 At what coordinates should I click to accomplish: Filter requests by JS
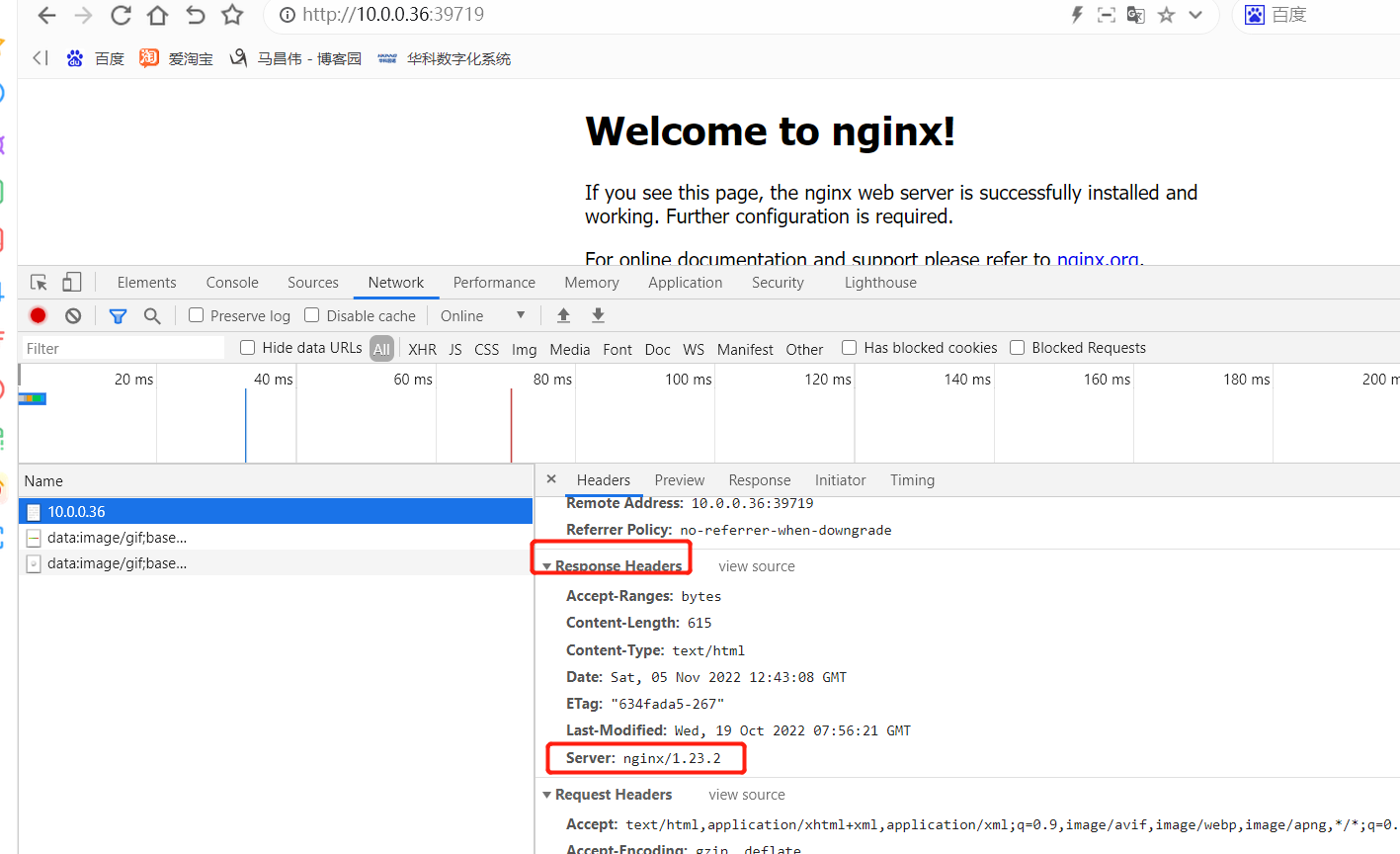[x=455, y=349]
